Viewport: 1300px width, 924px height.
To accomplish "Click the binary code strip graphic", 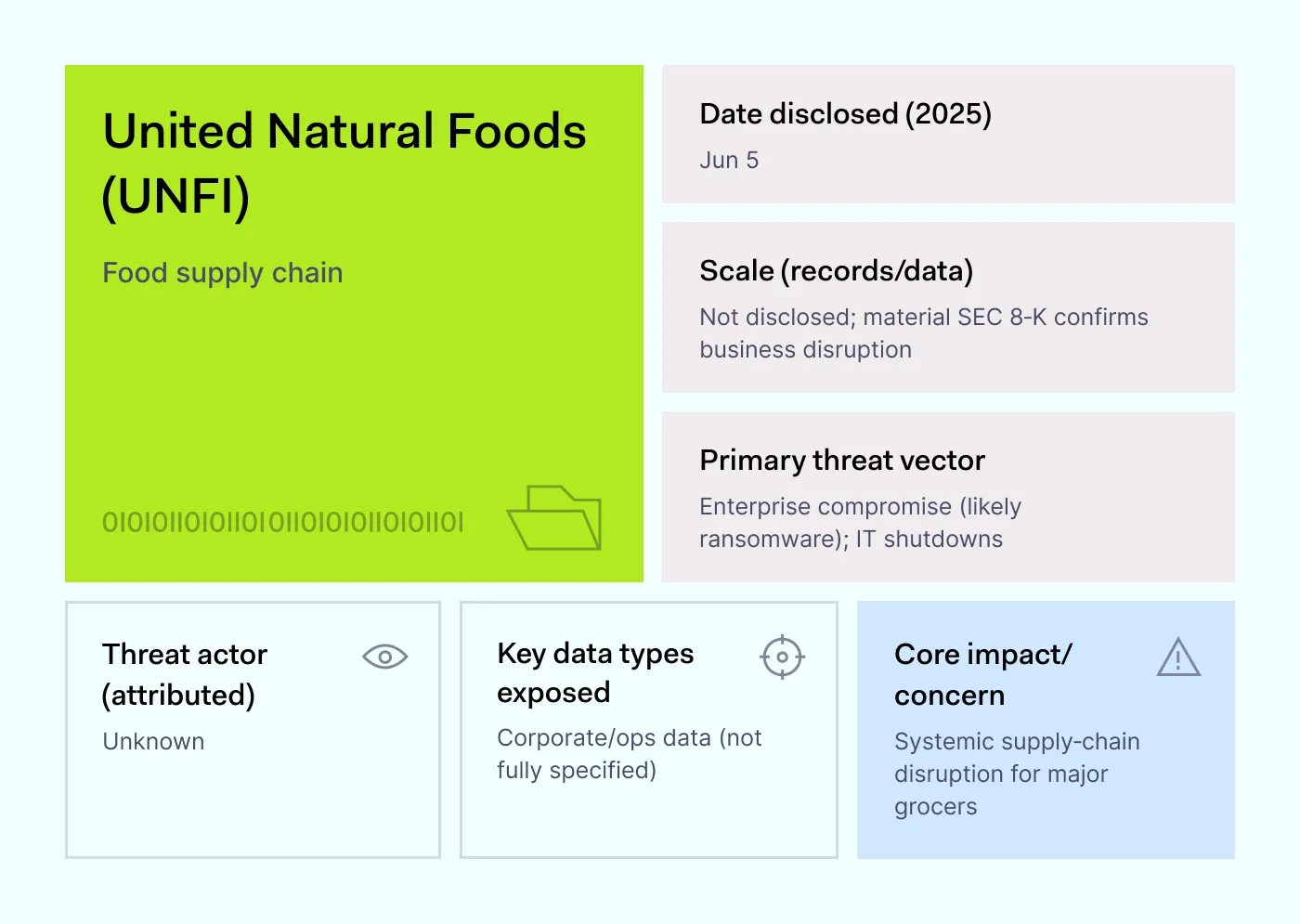I will (282, 522).
